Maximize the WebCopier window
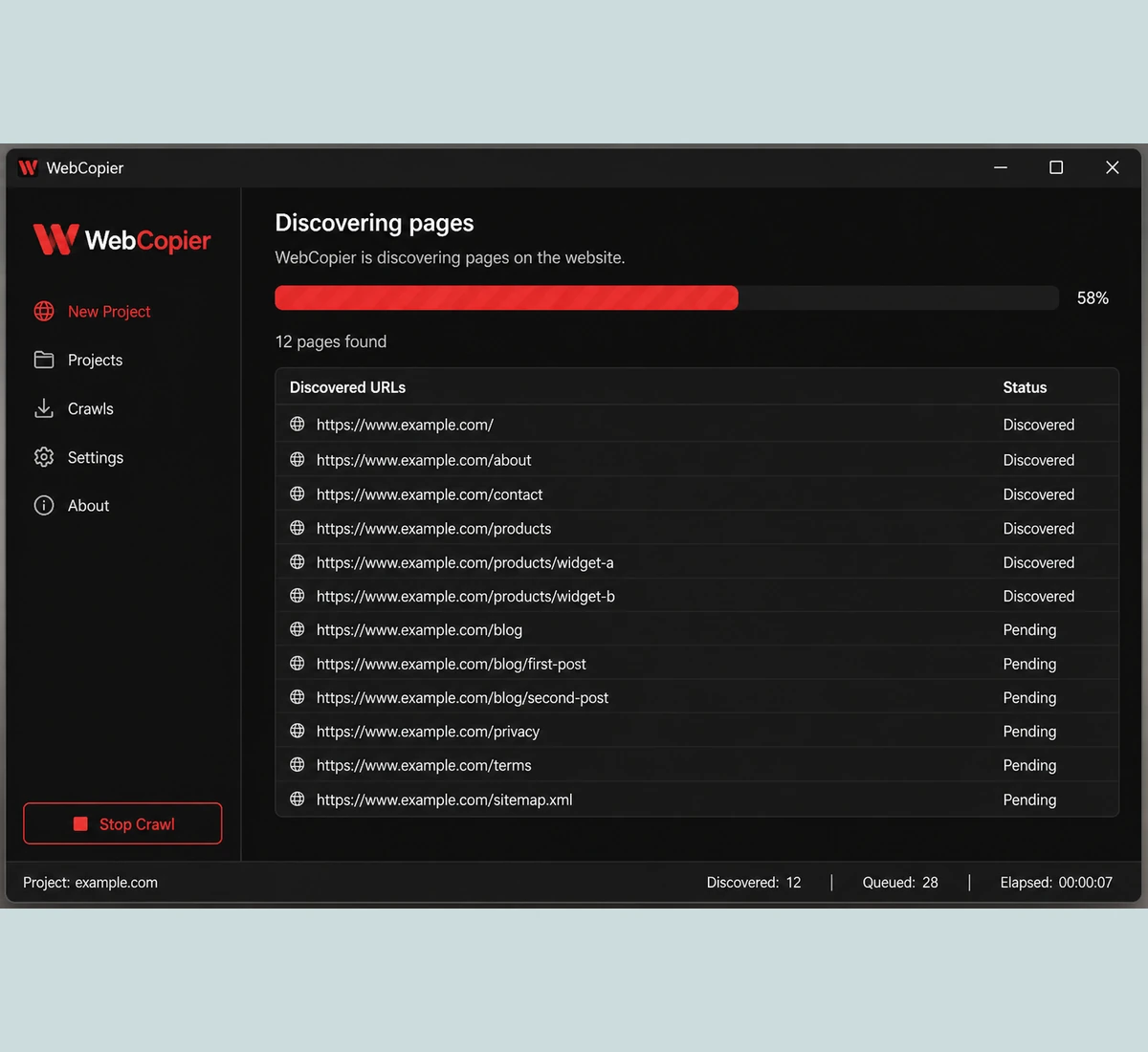Viewport: 1148px width, 1052px height. (1056, 167)
